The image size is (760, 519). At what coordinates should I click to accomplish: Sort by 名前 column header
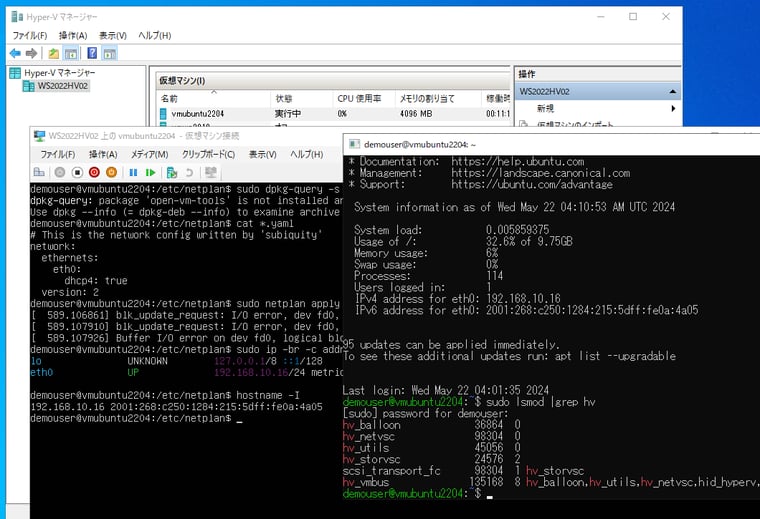click(169, 99)
